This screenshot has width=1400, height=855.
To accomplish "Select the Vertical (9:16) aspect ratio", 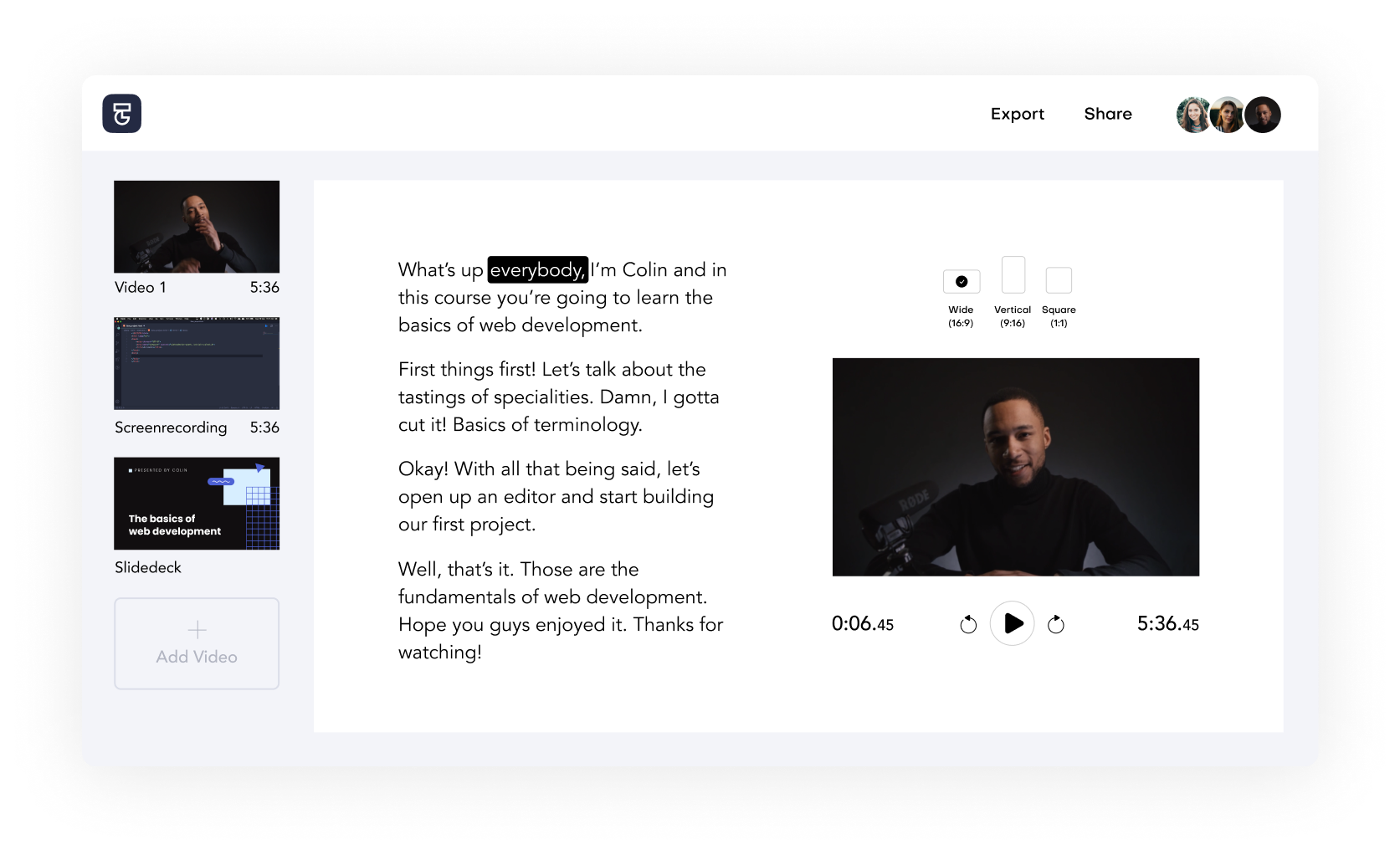I will tap(1013, 274).
